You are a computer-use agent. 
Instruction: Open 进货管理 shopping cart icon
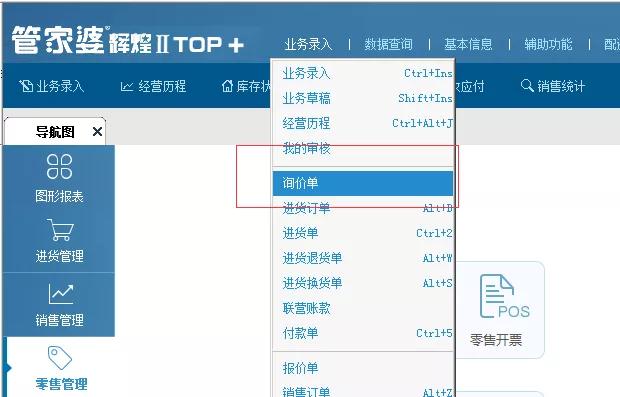60,230
